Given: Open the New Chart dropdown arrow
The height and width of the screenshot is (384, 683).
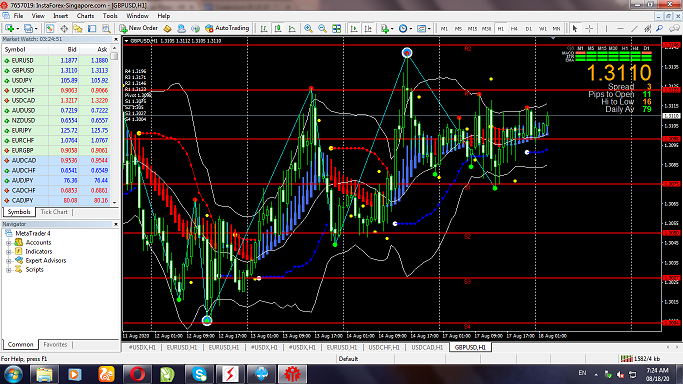Looking at the screenshot, I should (17, 29).
